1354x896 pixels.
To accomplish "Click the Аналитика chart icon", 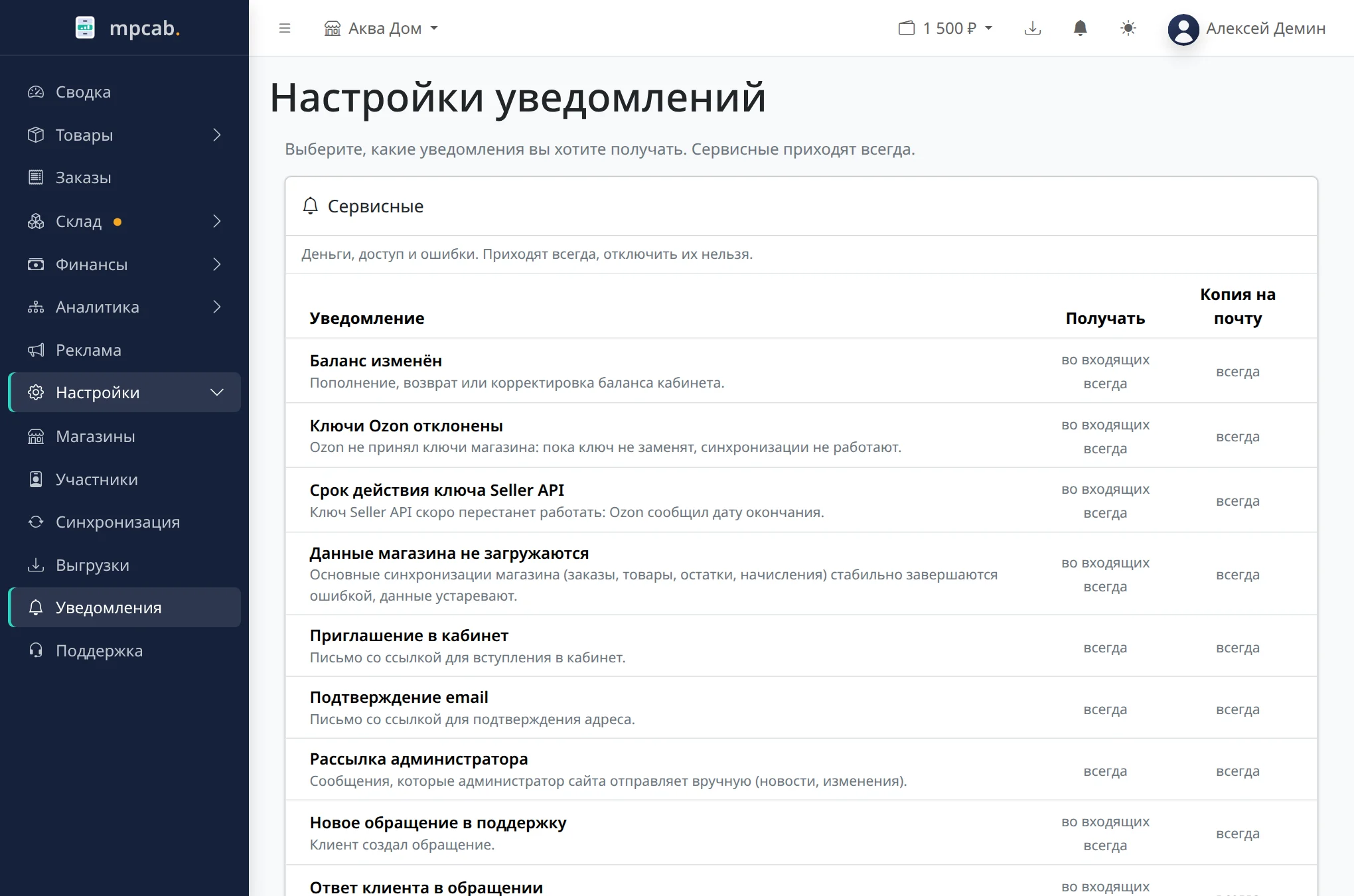I will tap(36, 307).
